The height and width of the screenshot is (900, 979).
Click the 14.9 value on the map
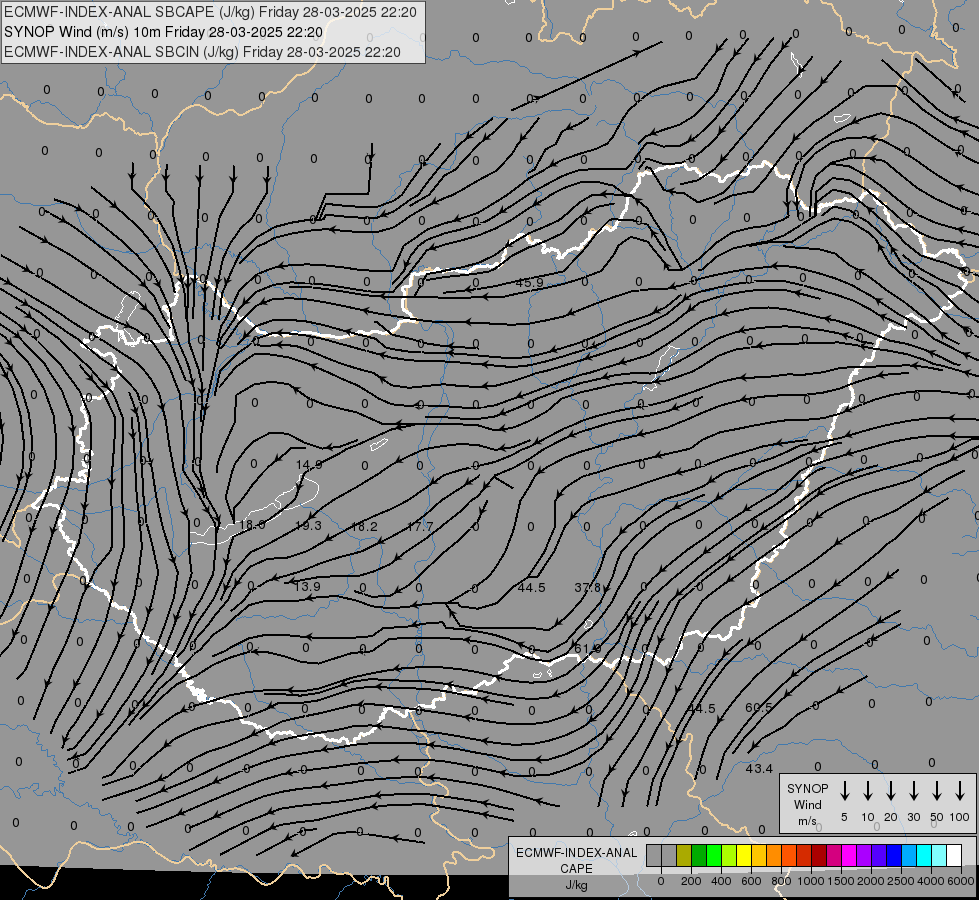(309, 465)
